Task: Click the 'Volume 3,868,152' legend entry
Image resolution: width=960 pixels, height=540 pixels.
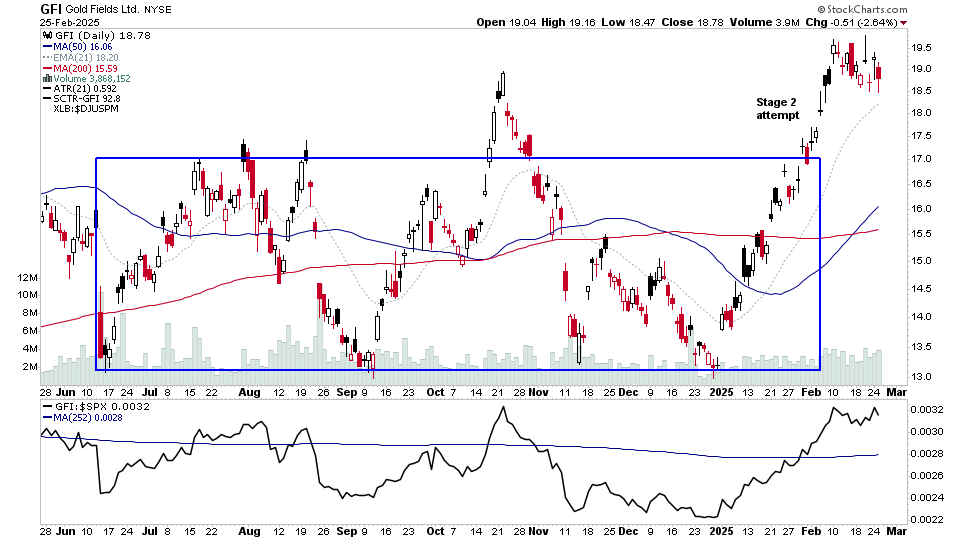Action: [92, 78]
